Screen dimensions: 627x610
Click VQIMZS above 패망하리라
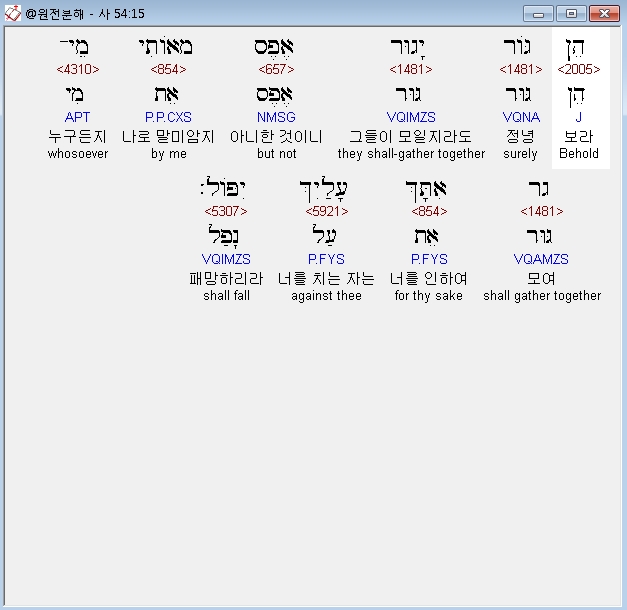coord(226,259)
